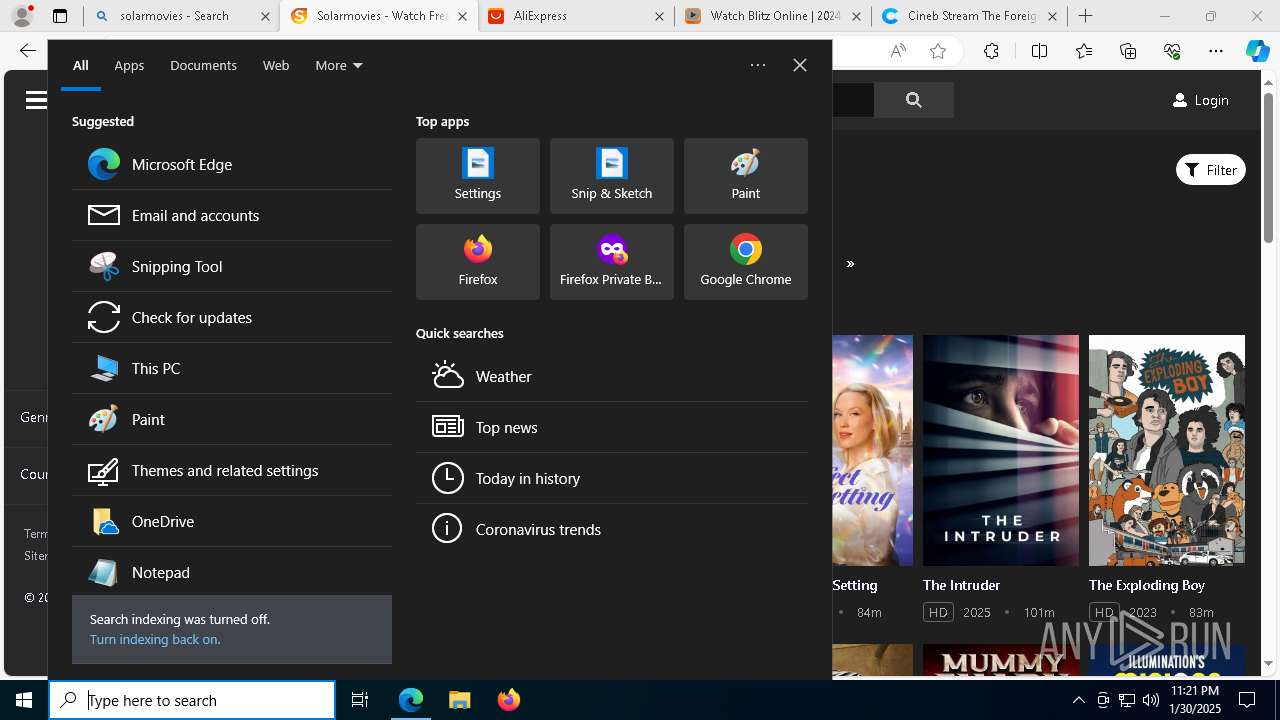Open Task View on the taskbar

(360, 700)
